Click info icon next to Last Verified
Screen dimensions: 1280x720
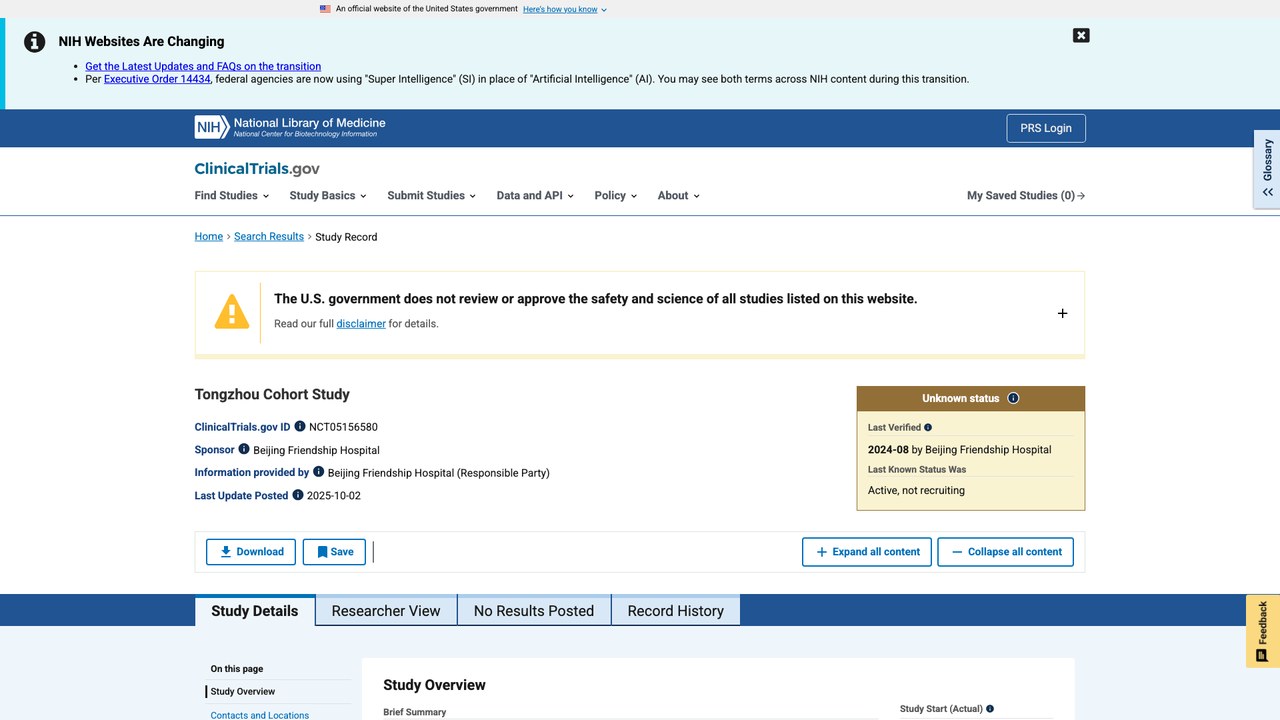click(928, 427)
